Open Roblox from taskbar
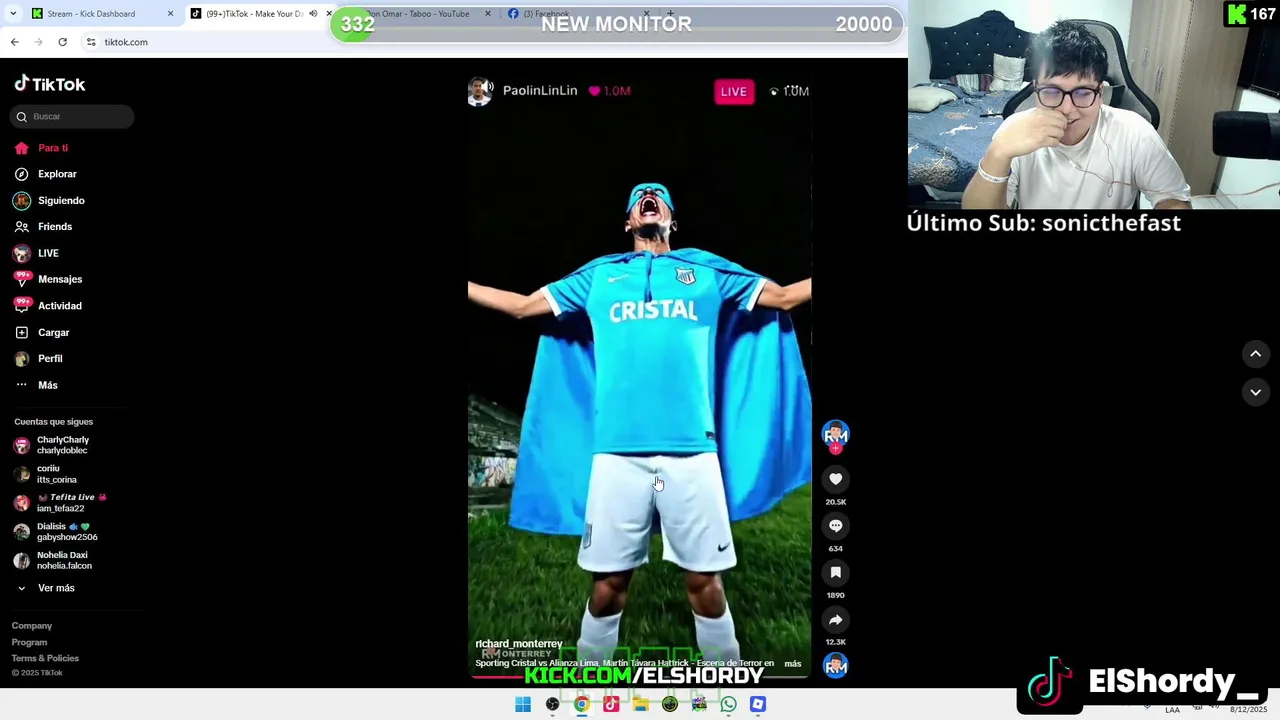Viewport: 1280px width, 720px height. coord(758,705)
